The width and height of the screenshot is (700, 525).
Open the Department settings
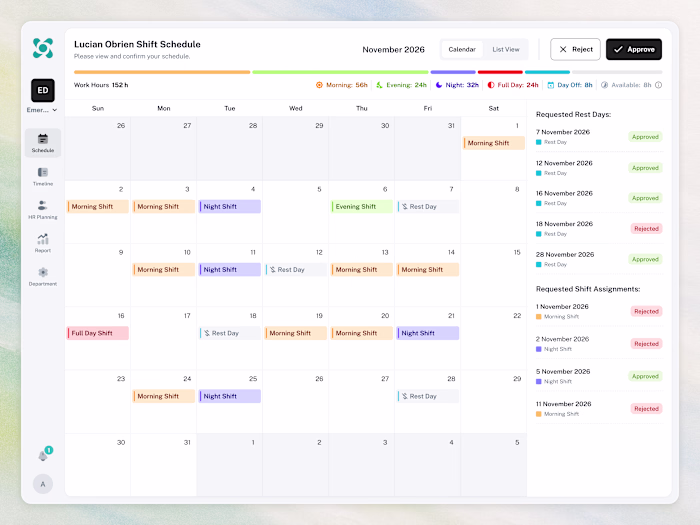tap(43, 277)
